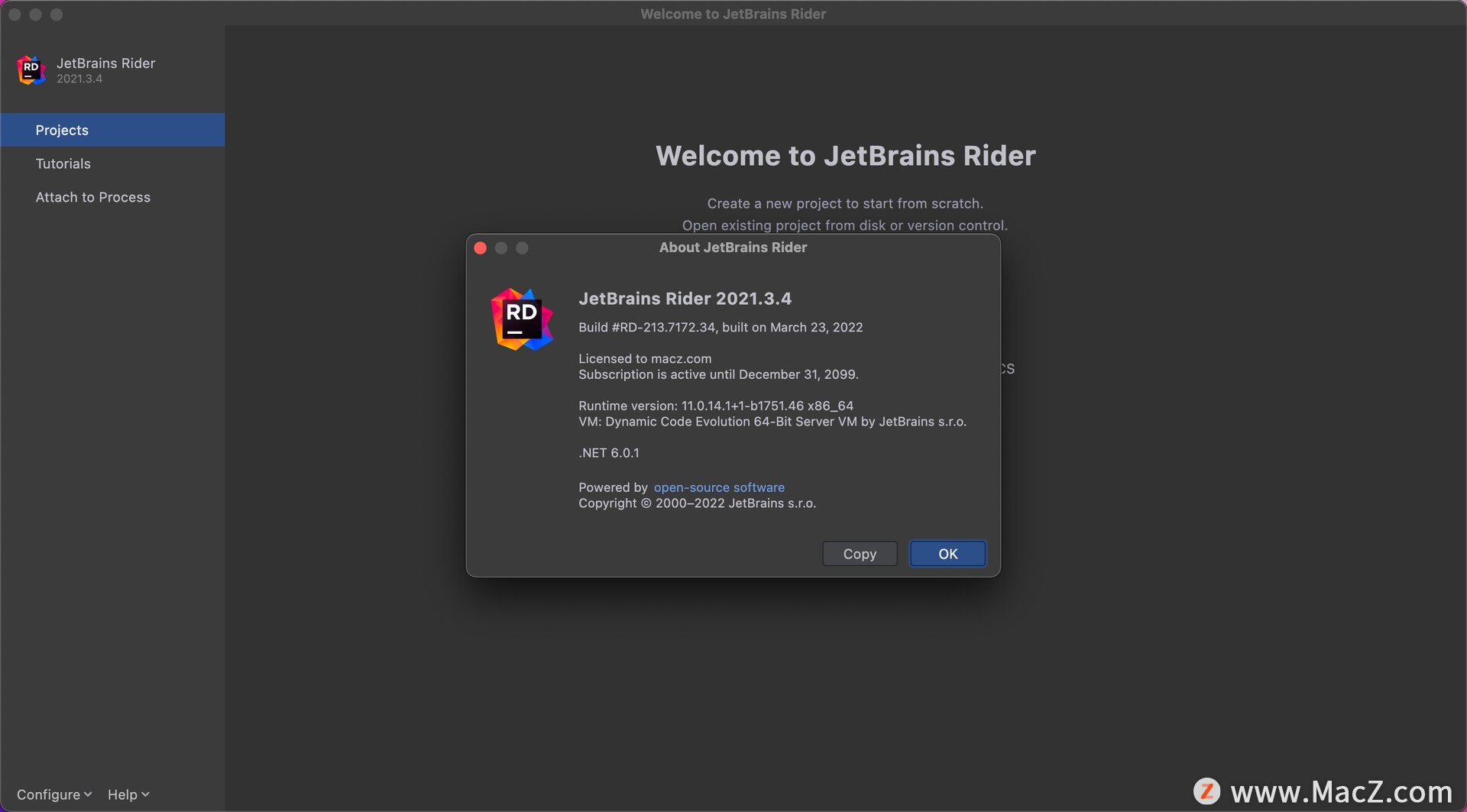Image resolution: width=1467 pixels, height=812 pixels.
Task: Open the open-source software link
Action: click(x=719, y=487)
